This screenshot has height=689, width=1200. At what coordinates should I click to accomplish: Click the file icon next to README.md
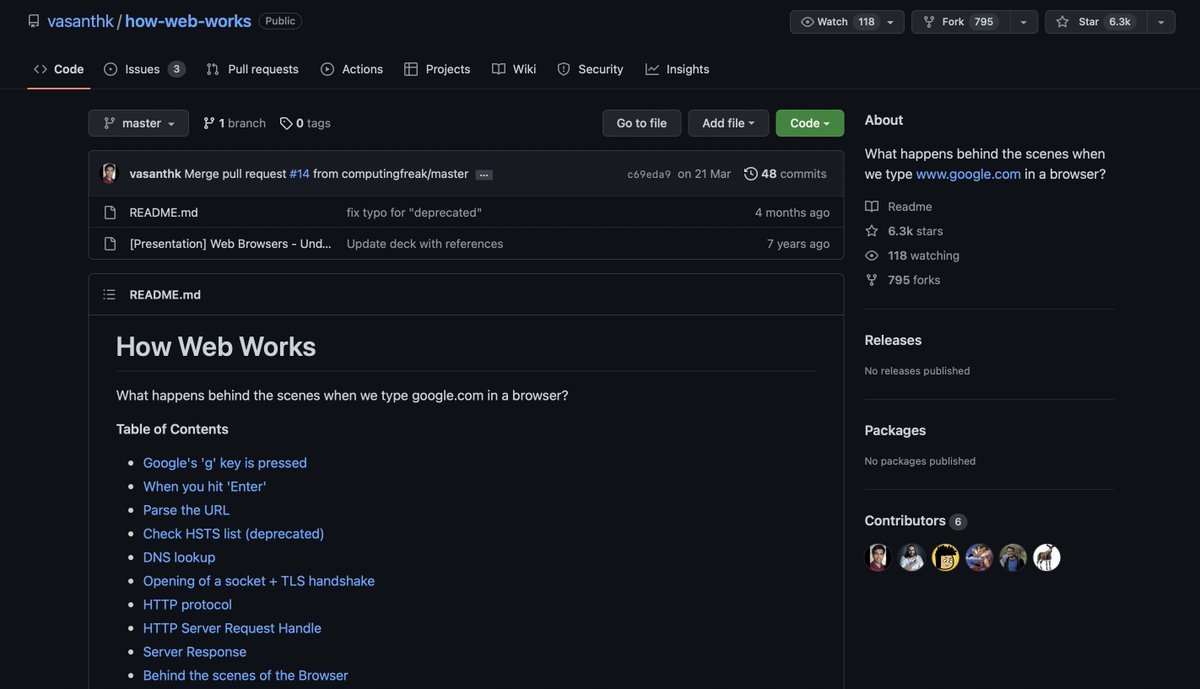[110, 212]
